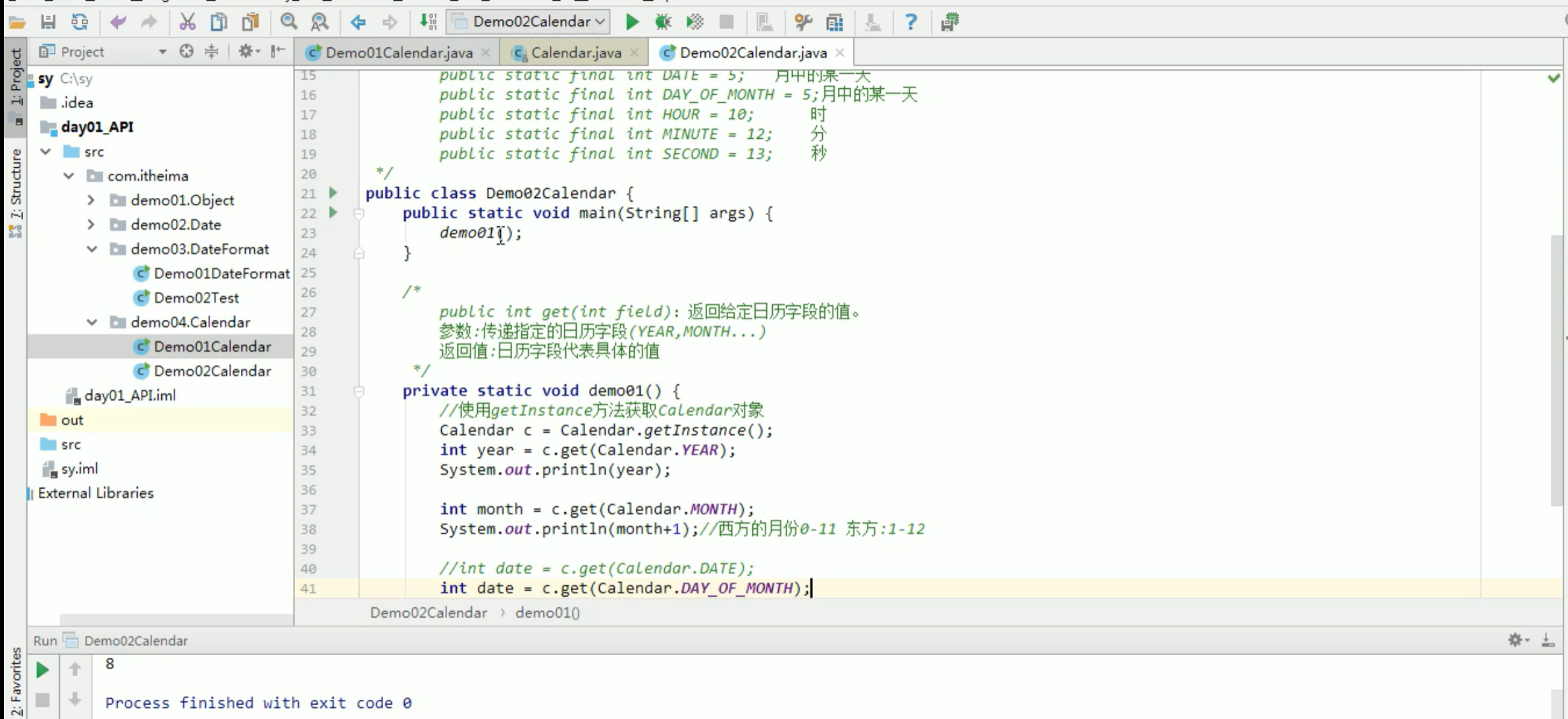
Task: Click the Undo arrow icon
Action: click(118, 22)
